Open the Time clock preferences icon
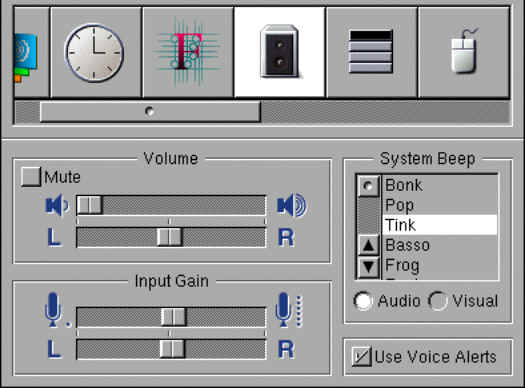This screenshot has width=525, height=388. coord(96,52)
